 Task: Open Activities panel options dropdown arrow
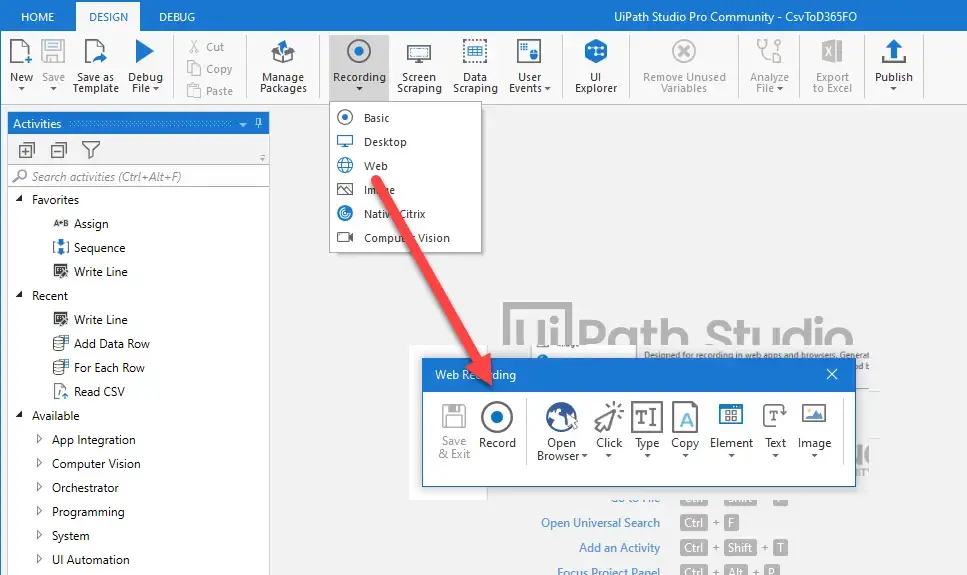click(x=243, y=124)
